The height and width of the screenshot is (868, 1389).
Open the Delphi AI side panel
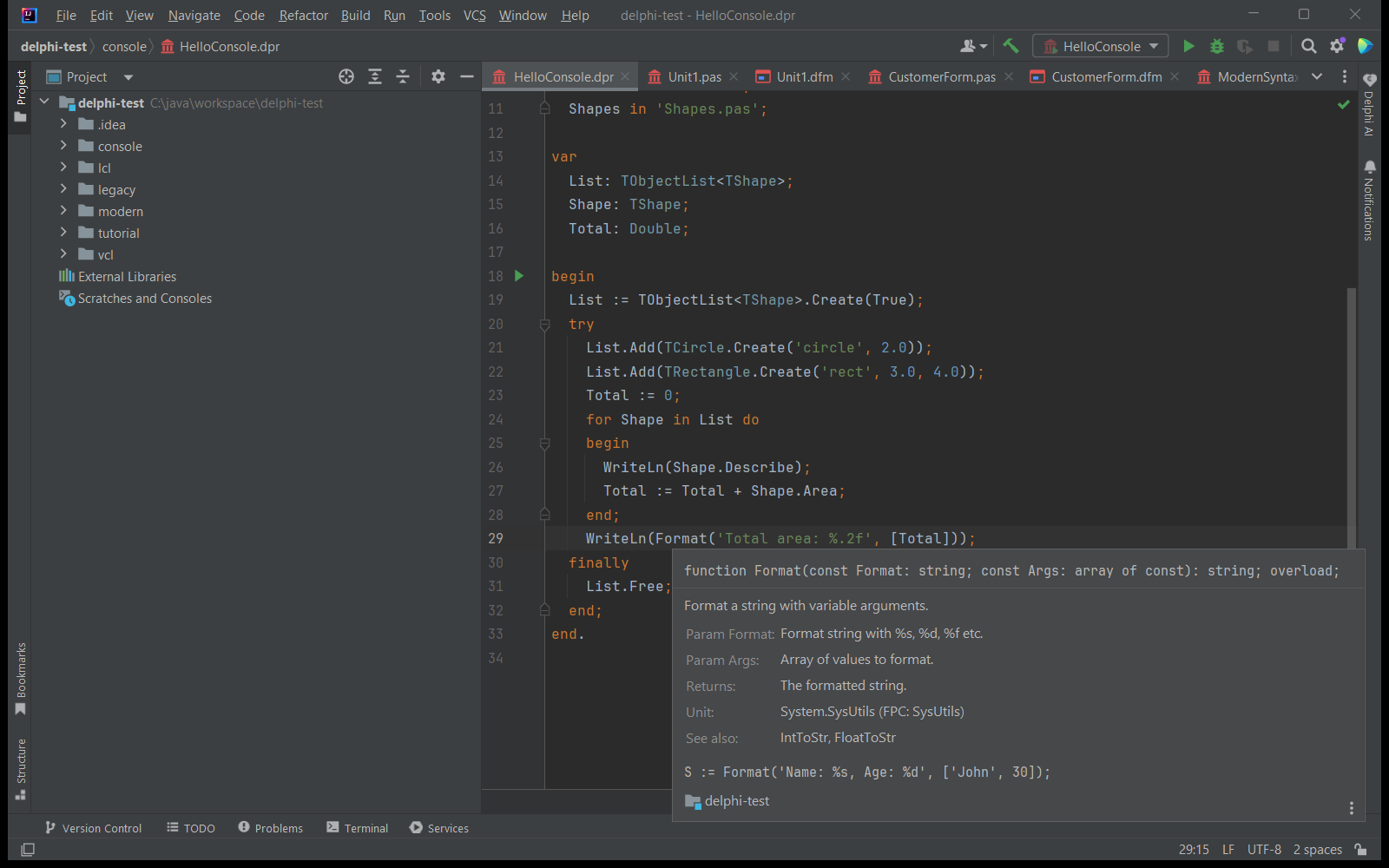coord(1369,105)
